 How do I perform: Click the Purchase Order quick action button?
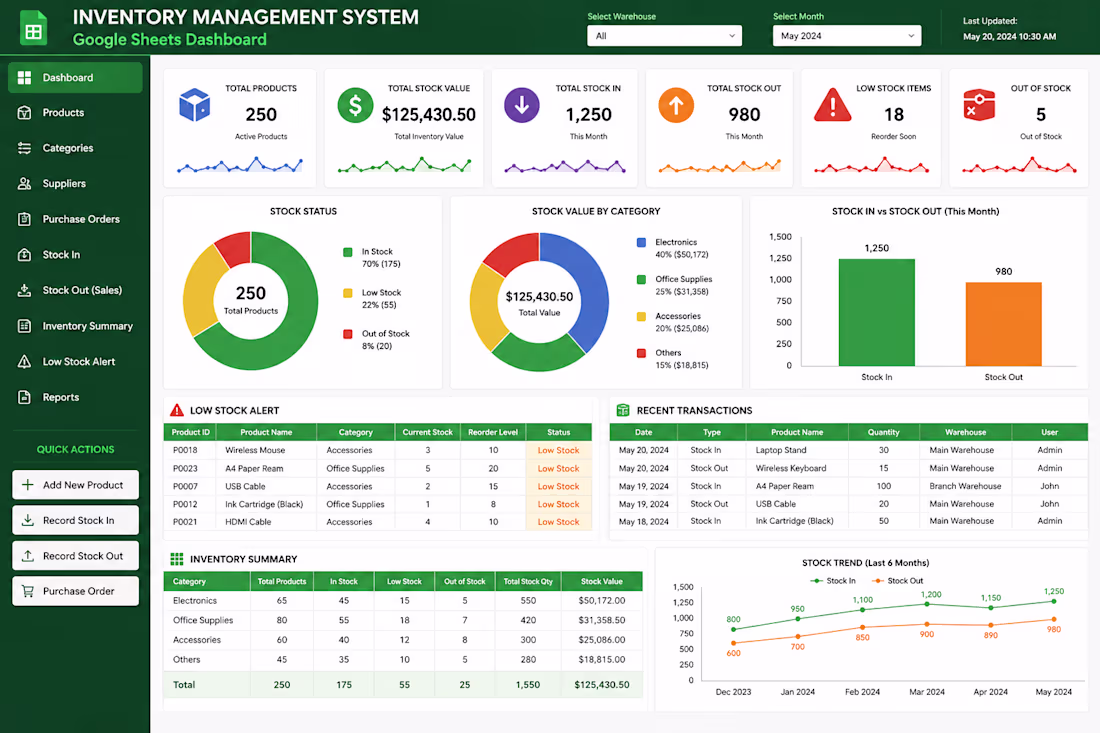76,591
